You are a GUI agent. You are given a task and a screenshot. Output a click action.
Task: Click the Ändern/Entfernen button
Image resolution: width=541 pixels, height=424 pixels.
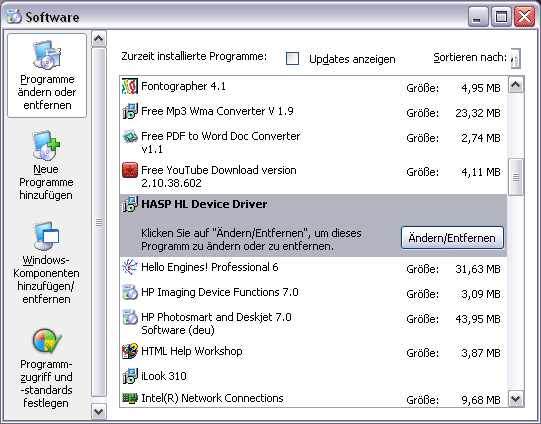452,238
